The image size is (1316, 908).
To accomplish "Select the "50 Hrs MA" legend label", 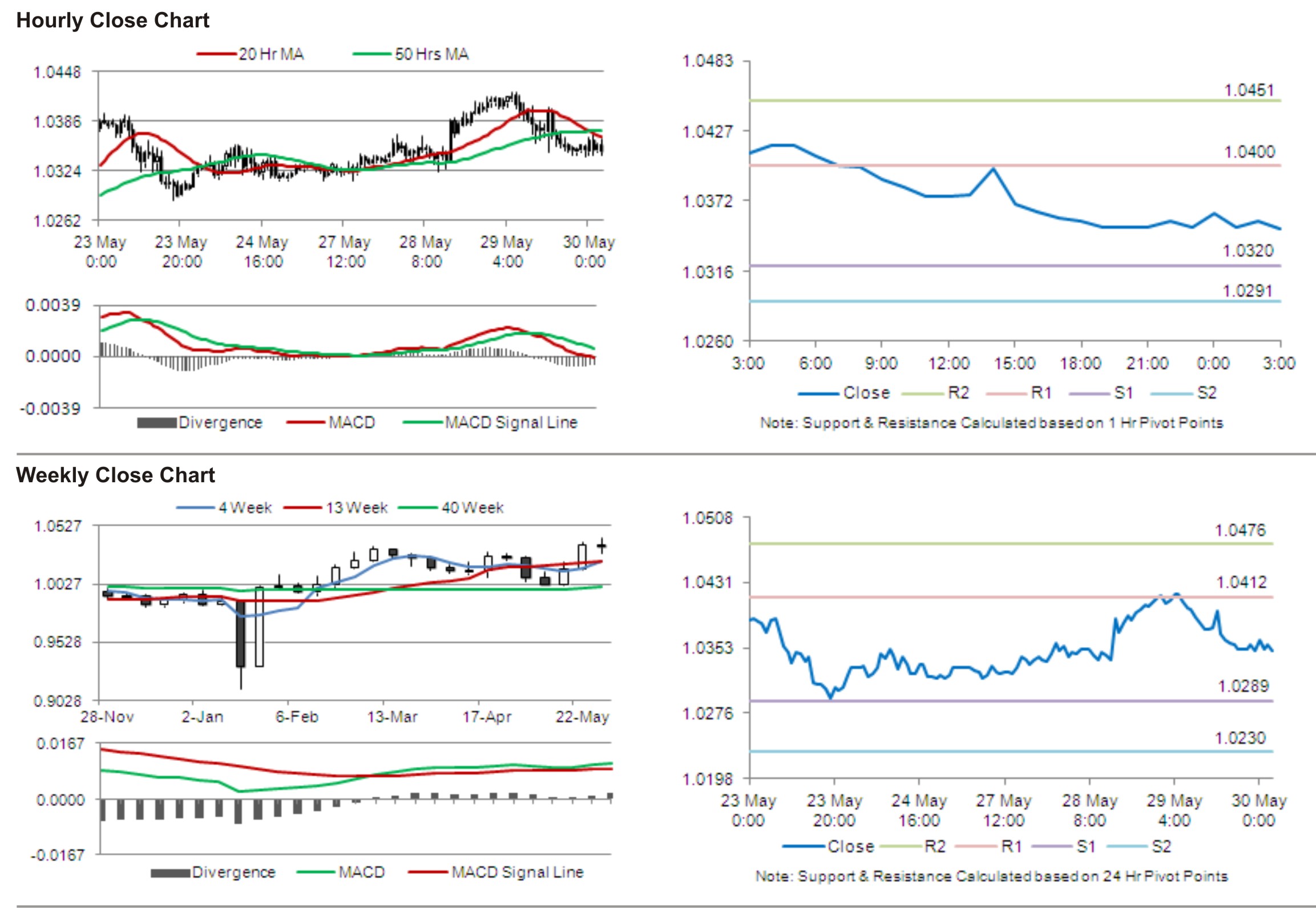I will coord(431,54).
